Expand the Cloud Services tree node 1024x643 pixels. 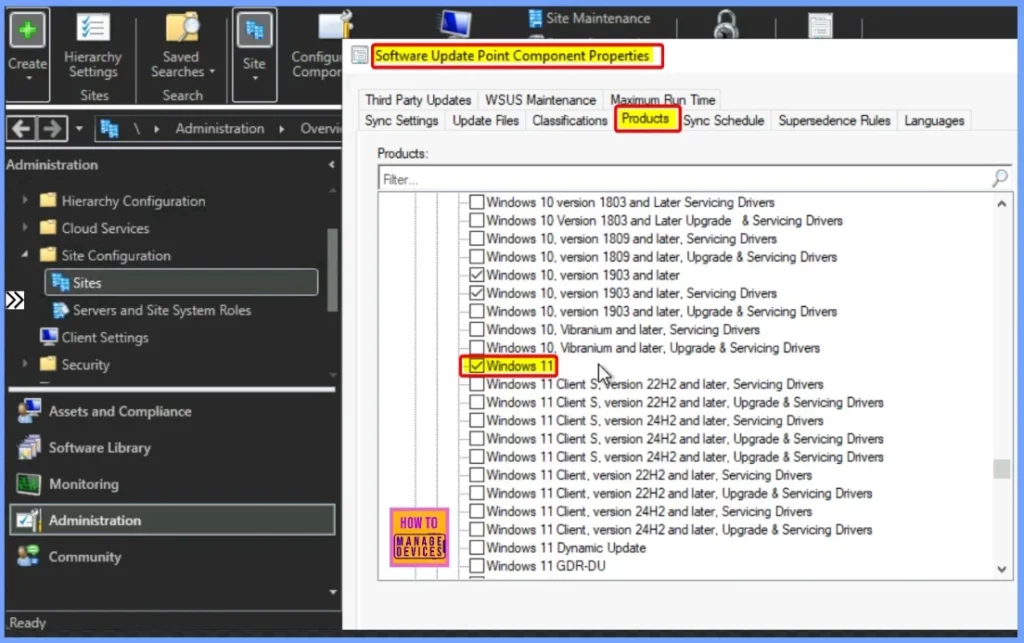pyautogui.click(x=25, y=228)
